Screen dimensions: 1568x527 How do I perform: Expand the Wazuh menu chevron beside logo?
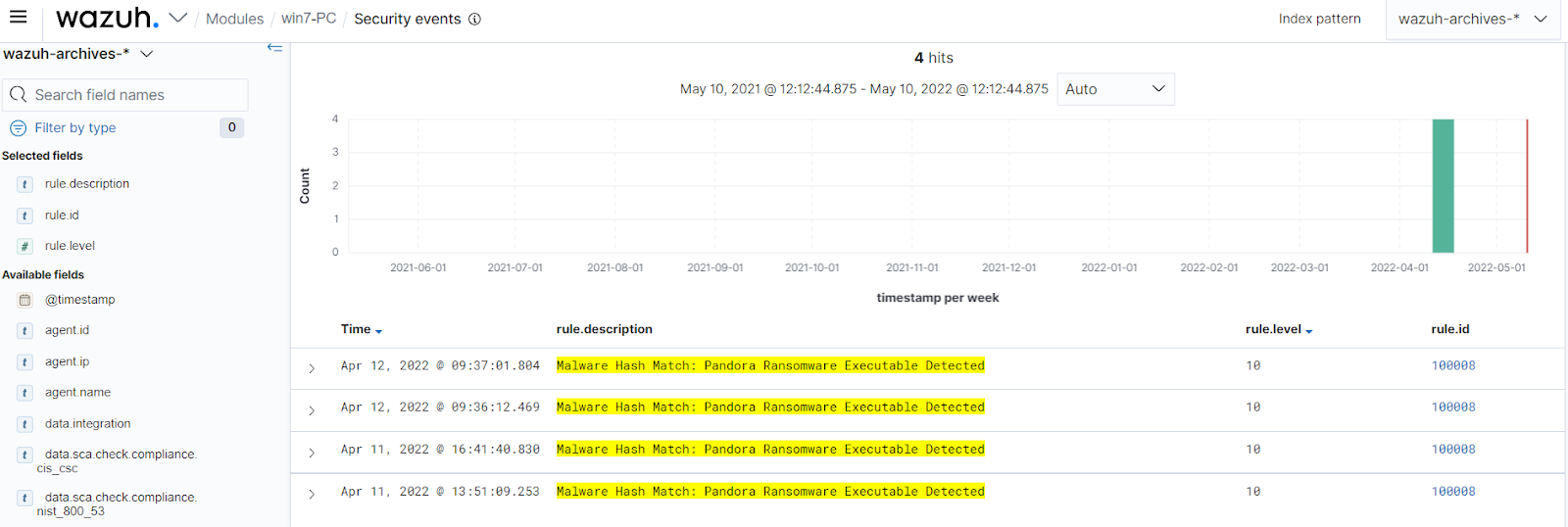coord(177,18)
